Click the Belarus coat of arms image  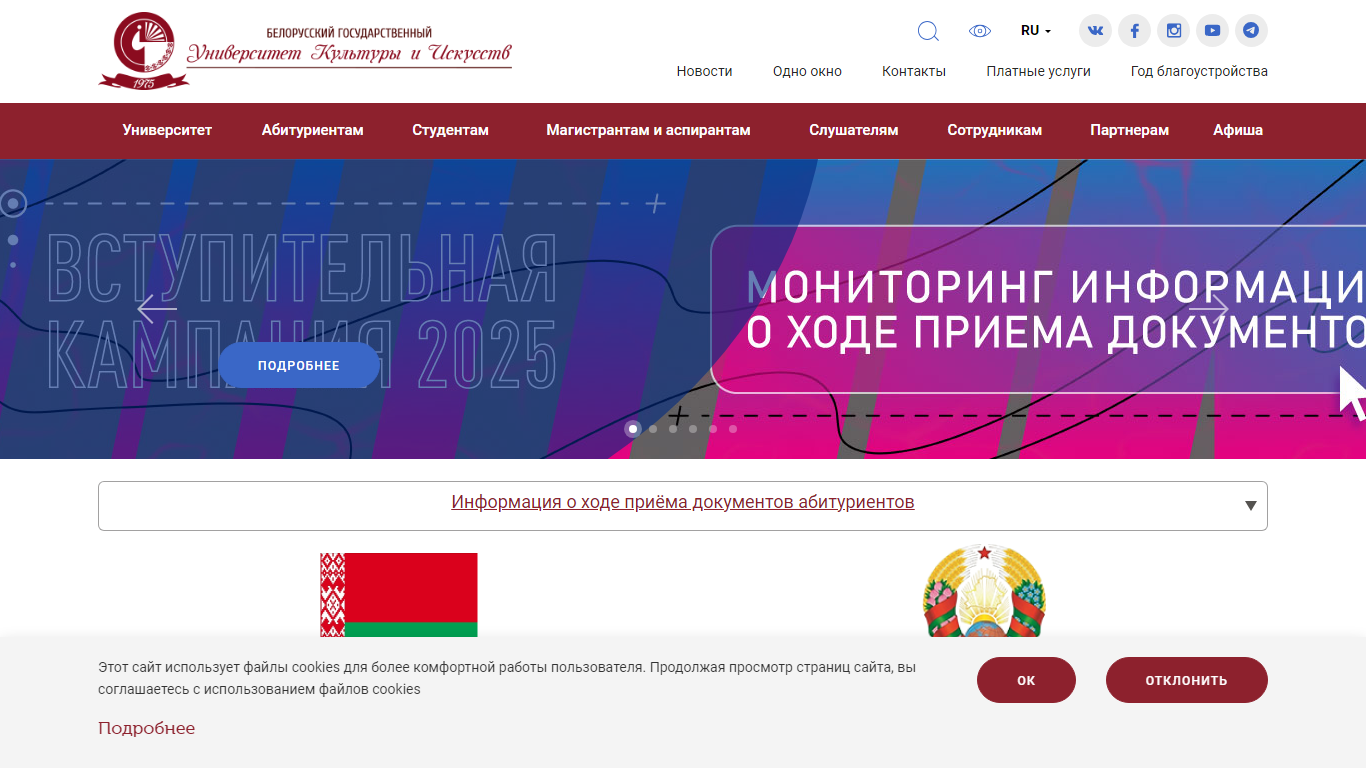pyautogui.click(x=984, y=592)
